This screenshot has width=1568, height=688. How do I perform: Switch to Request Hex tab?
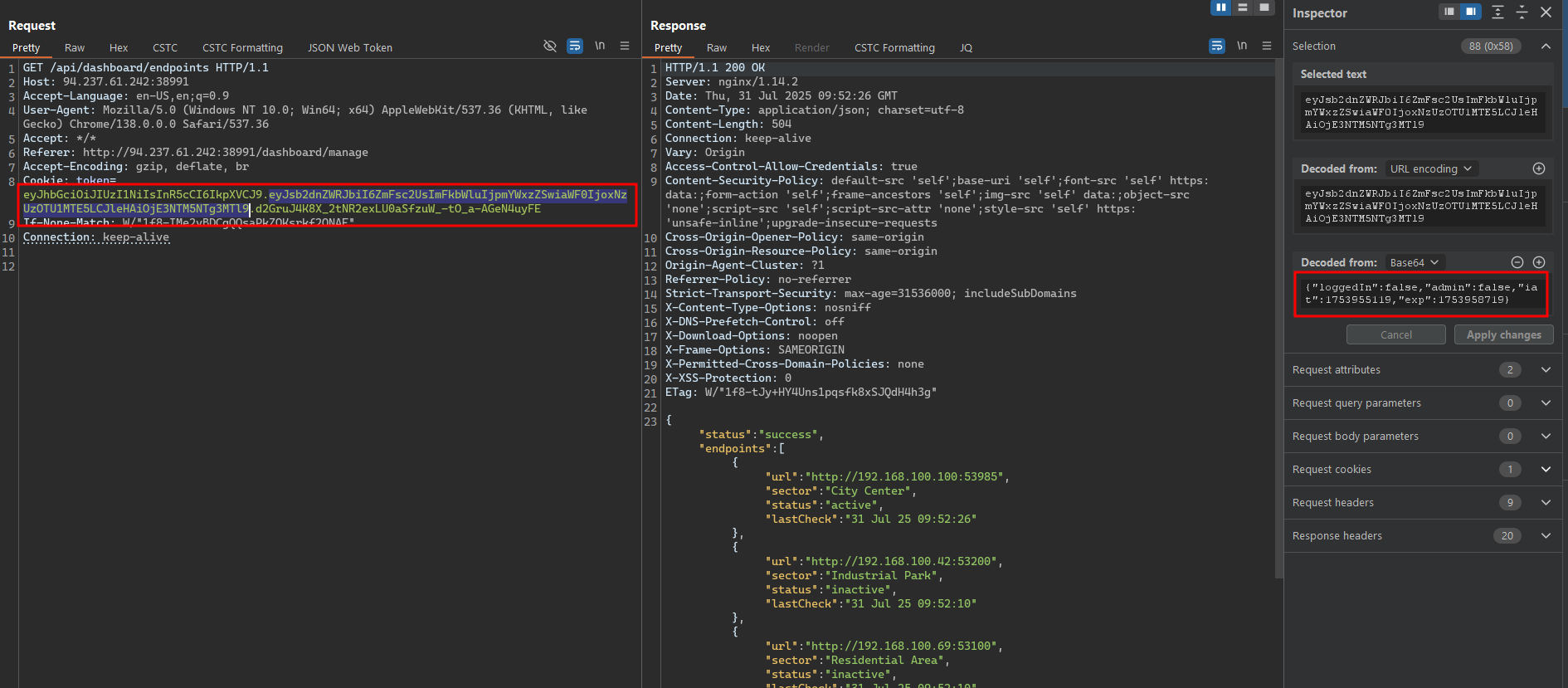coord(119,48)
